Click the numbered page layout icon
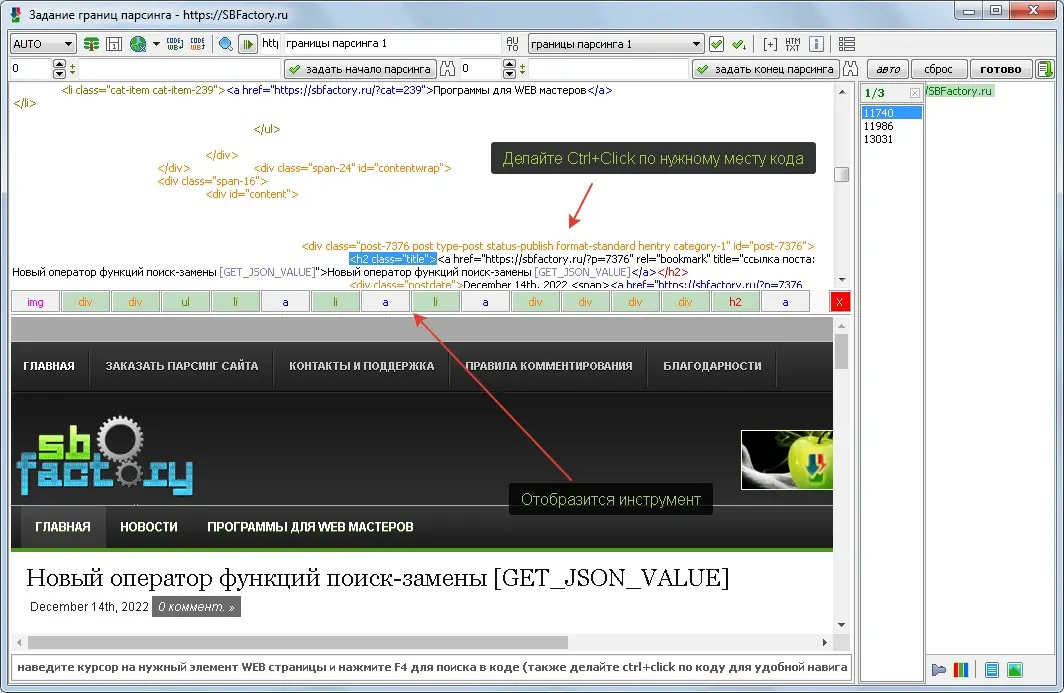 pyautogui.click(x=114, y=44)
